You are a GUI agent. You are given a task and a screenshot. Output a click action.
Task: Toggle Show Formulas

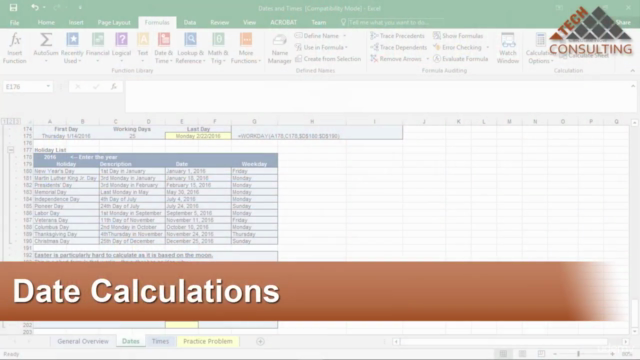pos(458,36)
